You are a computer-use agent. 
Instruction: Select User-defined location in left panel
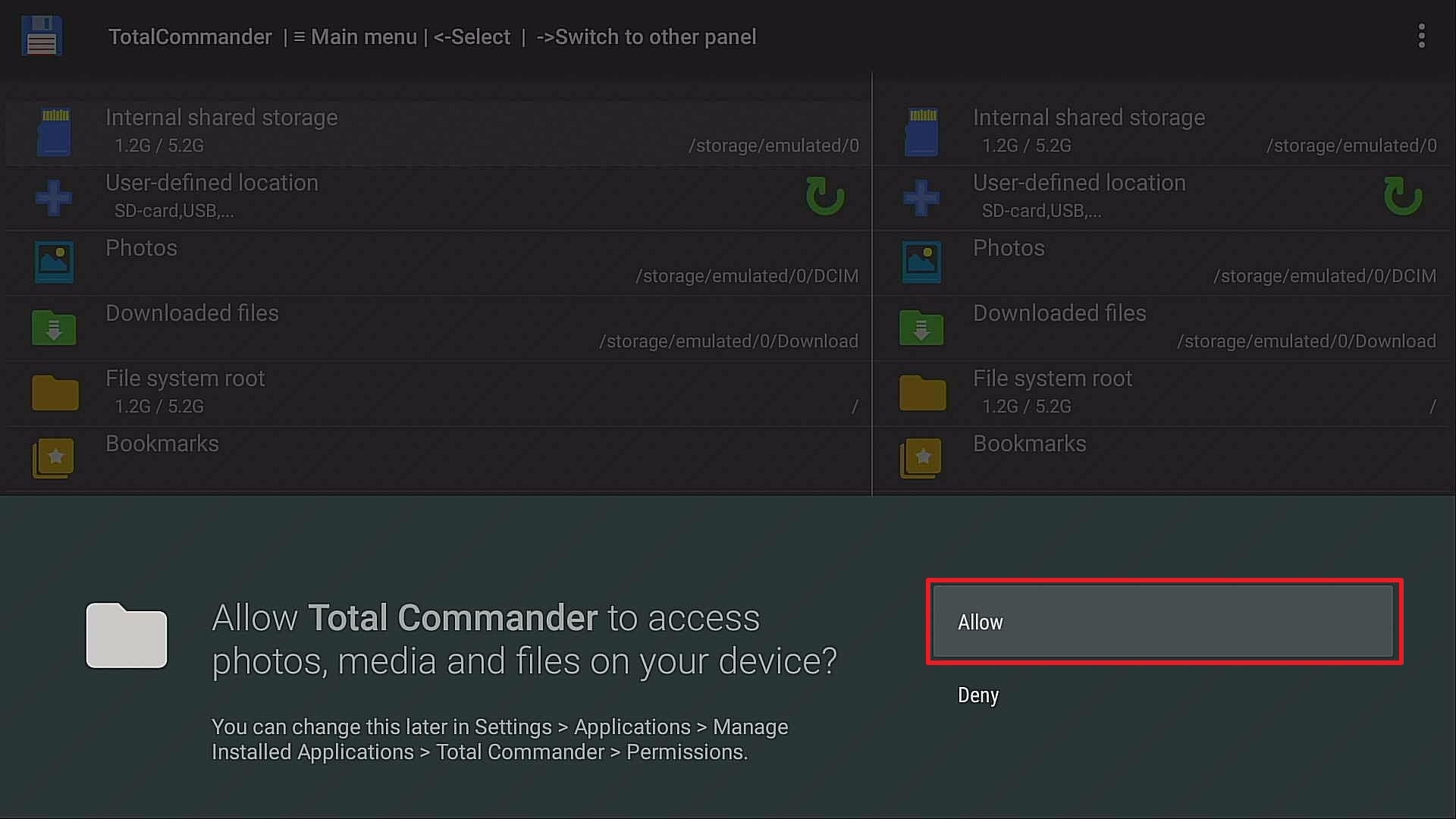coord(438,197)
